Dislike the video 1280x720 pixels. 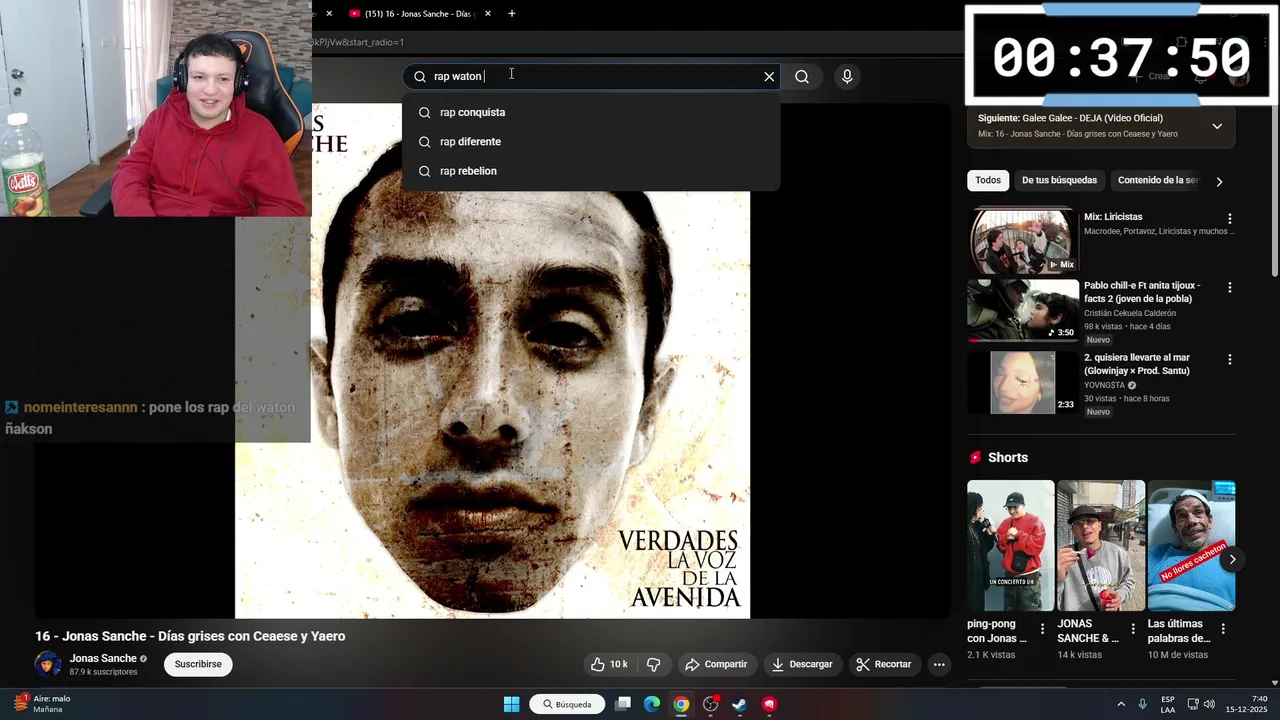coord(653,664)
